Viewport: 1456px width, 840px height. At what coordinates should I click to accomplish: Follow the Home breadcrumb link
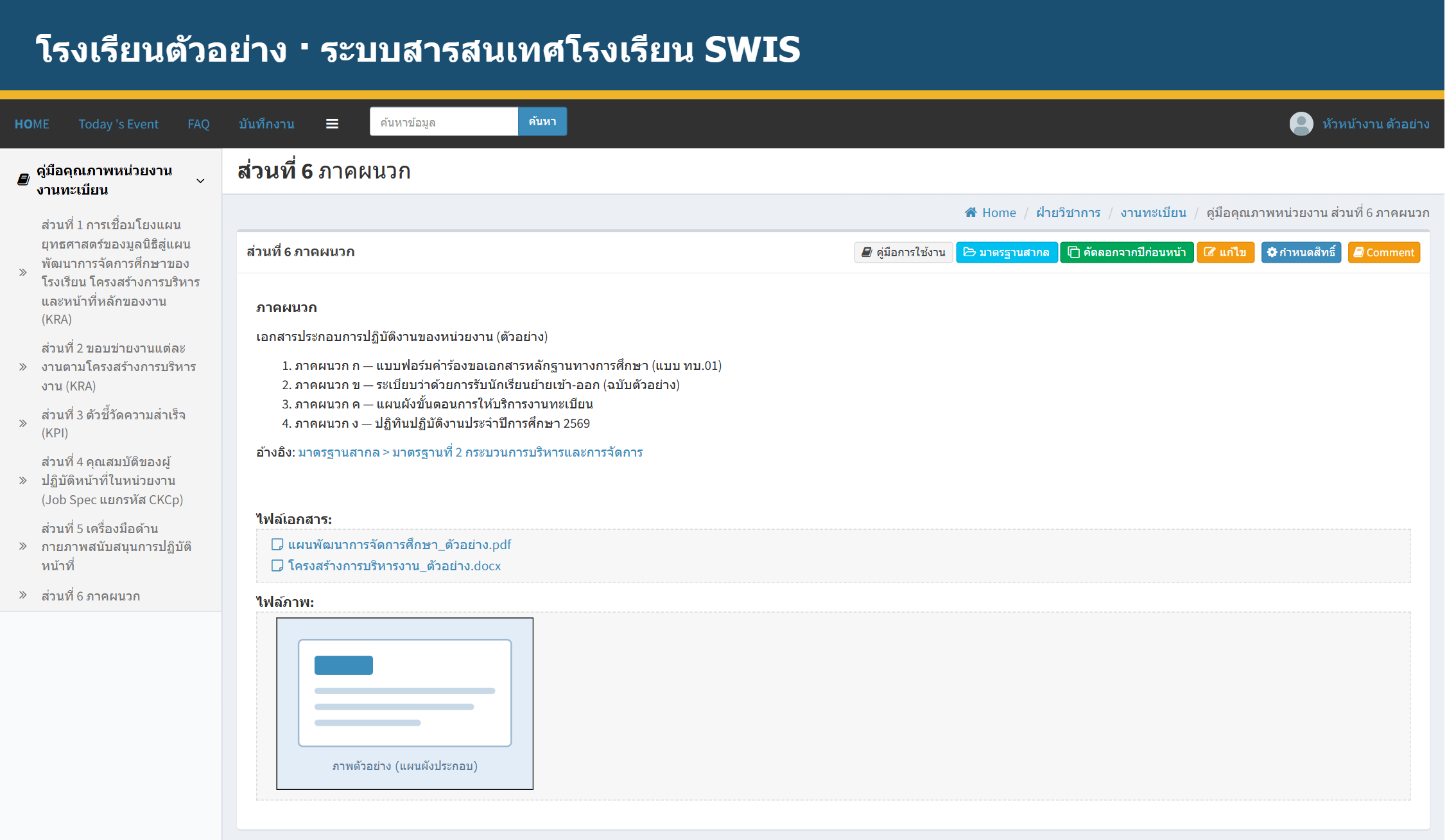pyautogui.click(x=998, y=213)
